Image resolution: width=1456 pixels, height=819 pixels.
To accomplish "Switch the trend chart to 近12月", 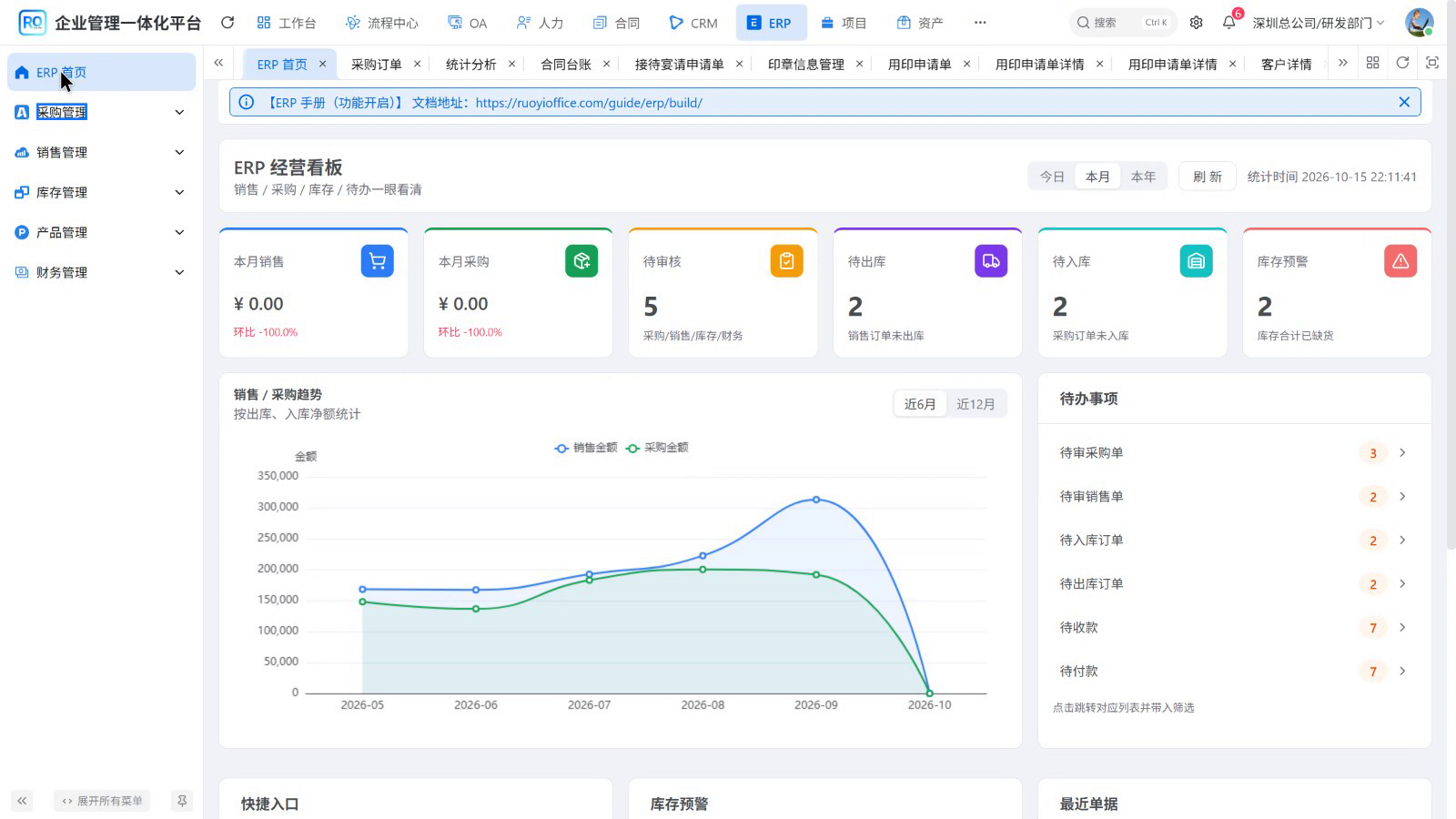I will click(x=976, y=404).
